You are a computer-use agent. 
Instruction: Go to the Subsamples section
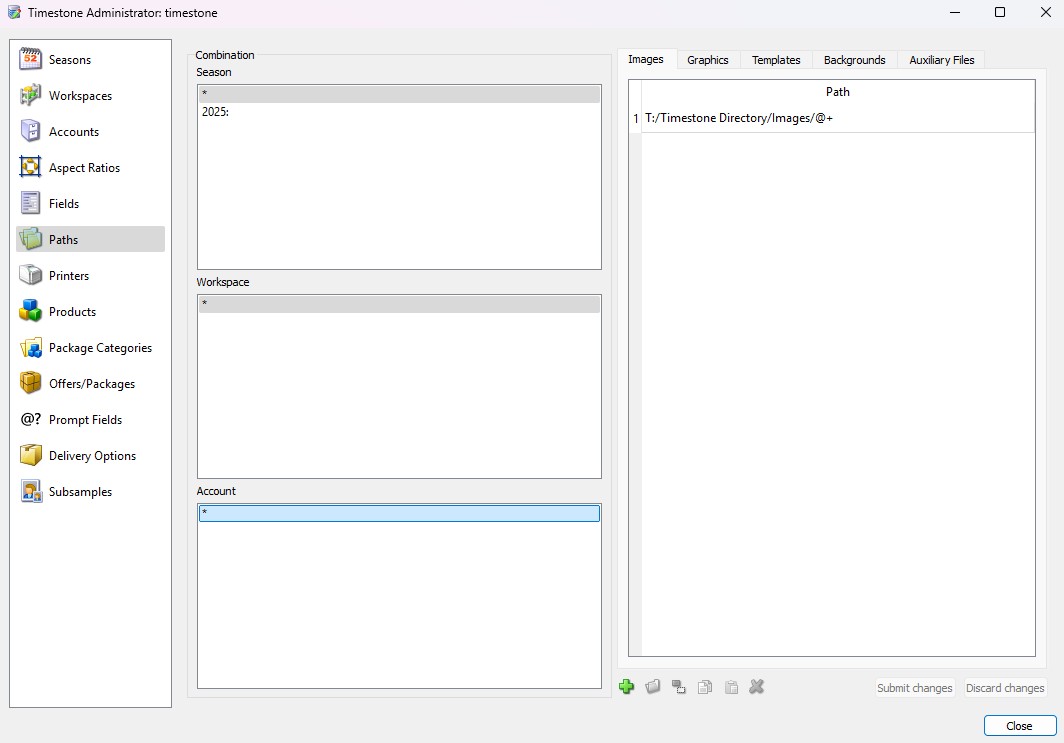point(90,491)
